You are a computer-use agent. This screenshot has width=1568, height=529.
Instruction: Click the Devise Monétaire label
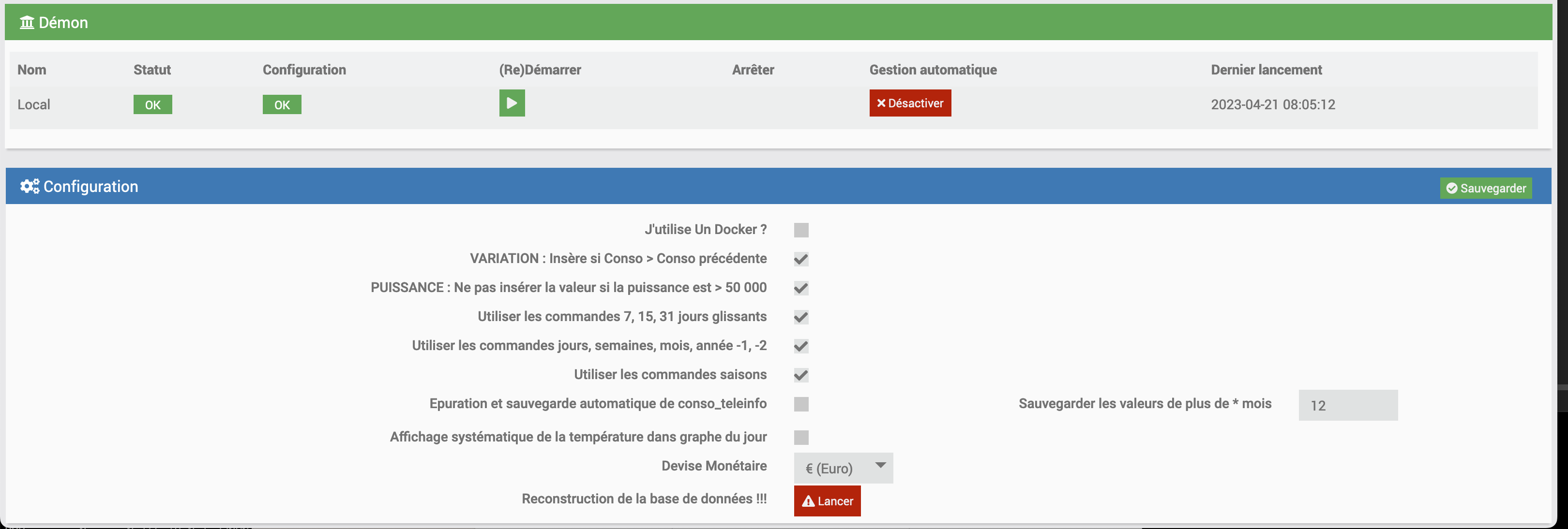coord(714,466)
